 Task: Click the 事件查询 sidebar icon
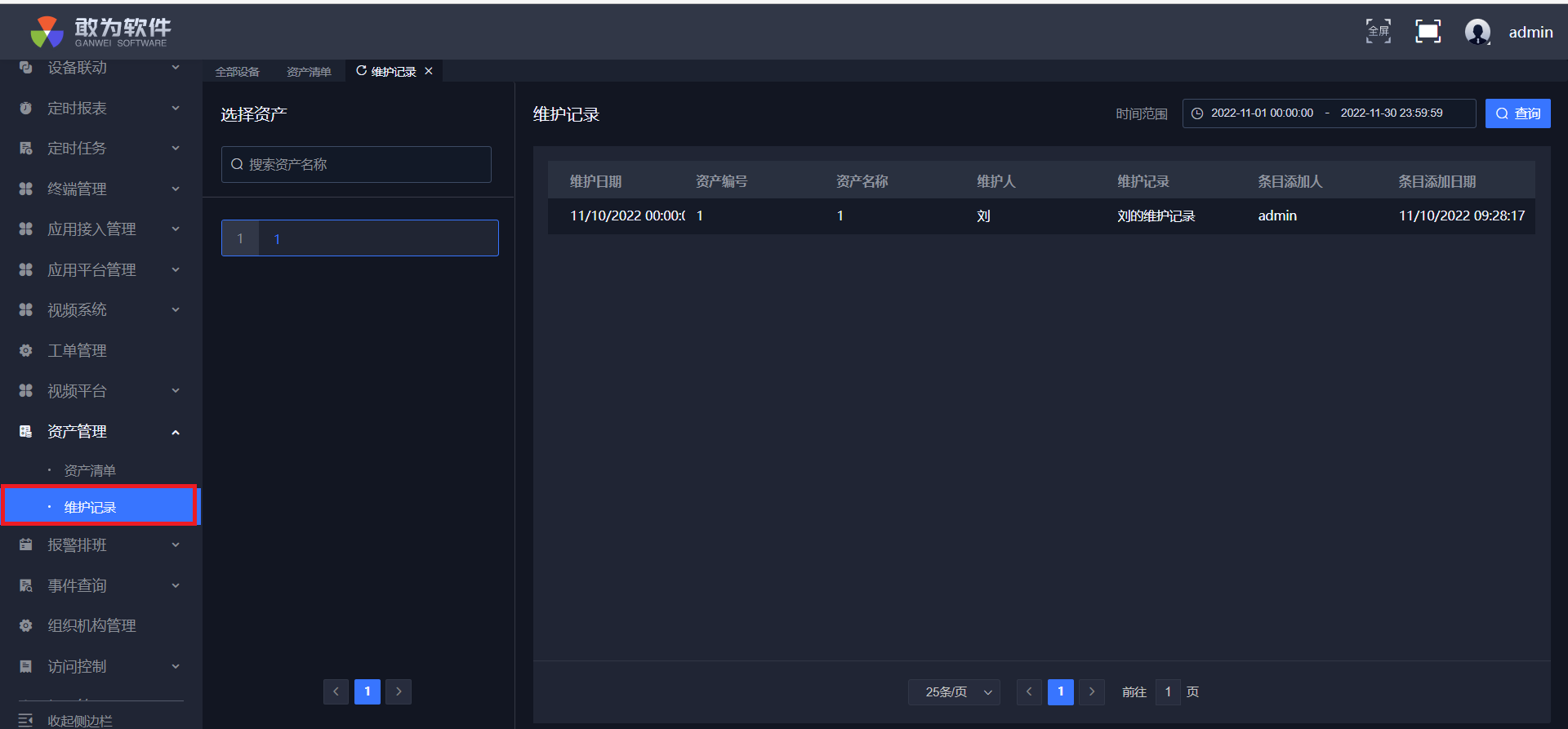coord(26,585)
